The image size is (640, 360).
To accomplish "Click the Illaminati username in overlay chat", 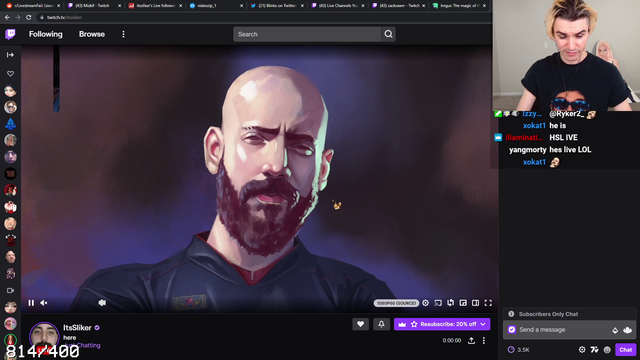I will pos(524,138).
